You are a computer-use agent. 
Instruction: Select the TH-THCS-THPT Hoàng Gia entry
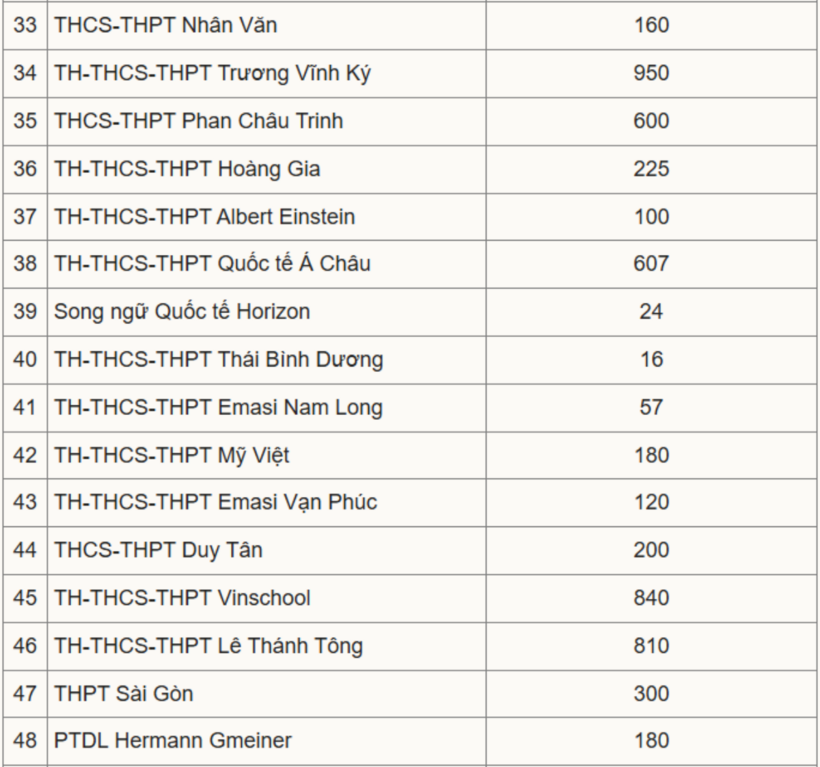(187, 169)
